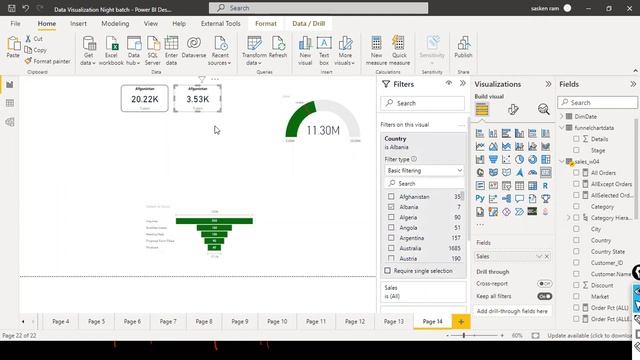This screenshot has width=640, height=360.
Task: Select the Card visual icon
Action: coord(546,173)
